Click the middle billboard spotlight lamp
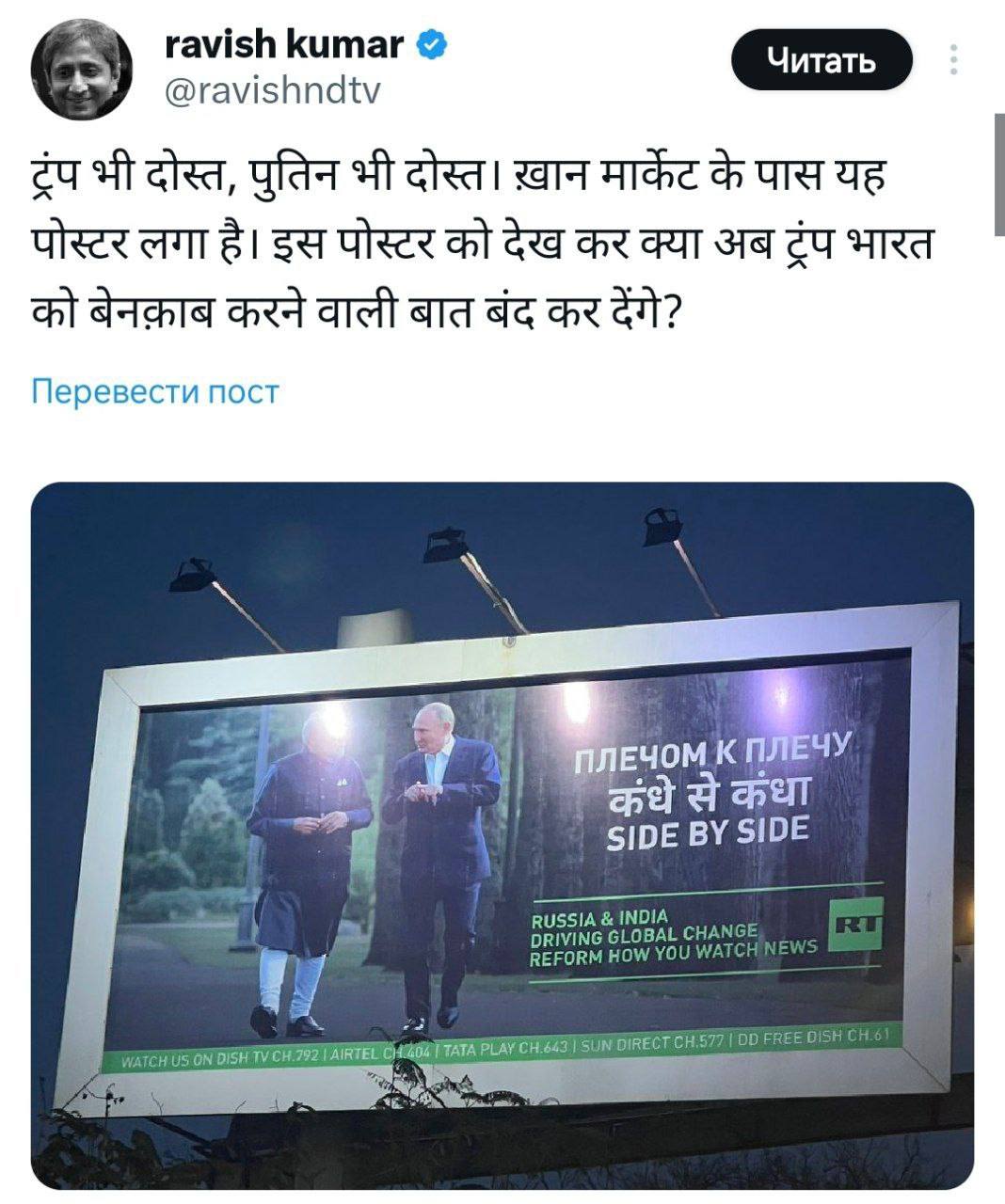The image size is (1005, 1204). click(446, 545)
